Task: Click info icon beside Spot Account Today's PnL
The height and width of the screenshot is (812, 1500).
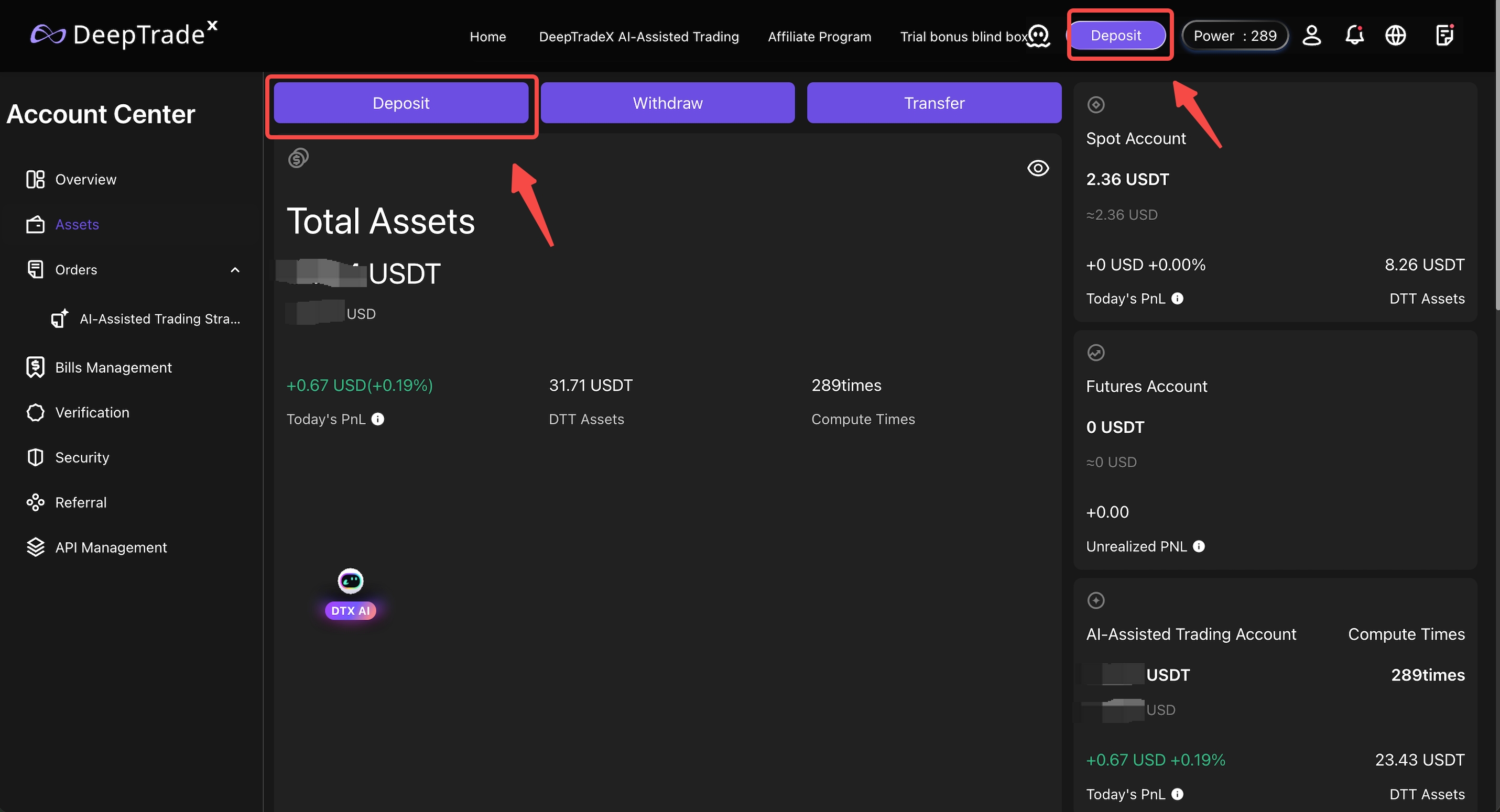Action: pos(1177,299)
